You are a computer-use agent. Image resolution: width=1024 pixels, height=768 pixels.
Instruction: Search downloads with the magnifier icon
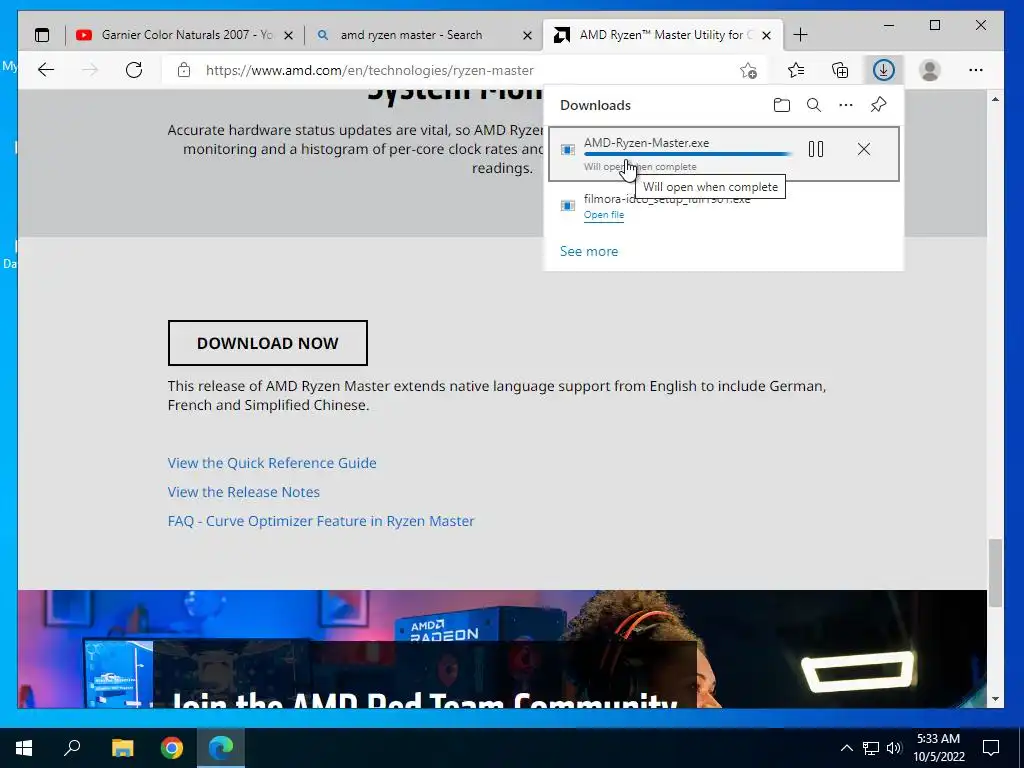(814, 105)
